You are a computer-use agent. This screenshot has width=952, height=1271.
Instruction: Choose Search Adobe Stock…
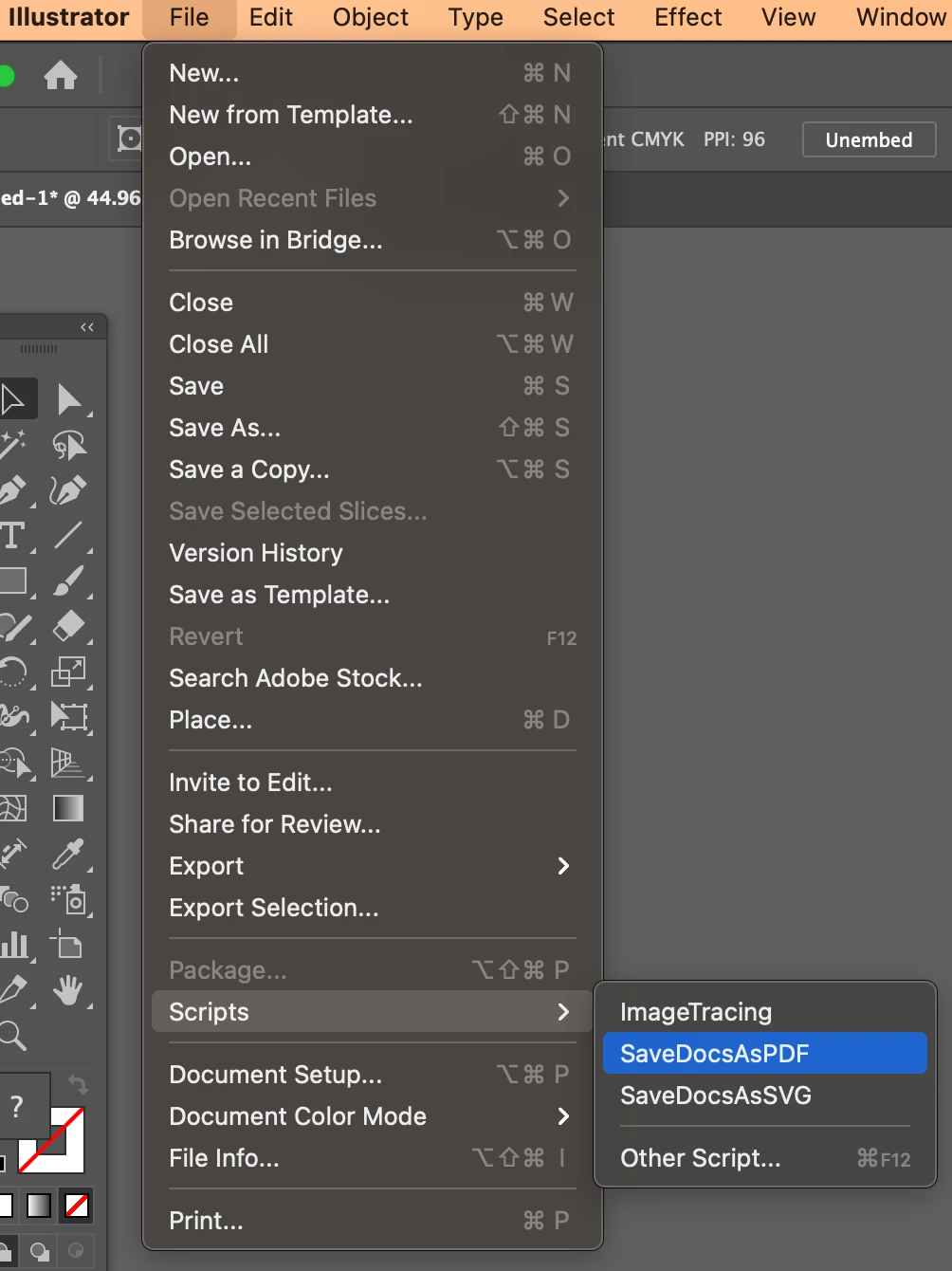tap(373, 678)
